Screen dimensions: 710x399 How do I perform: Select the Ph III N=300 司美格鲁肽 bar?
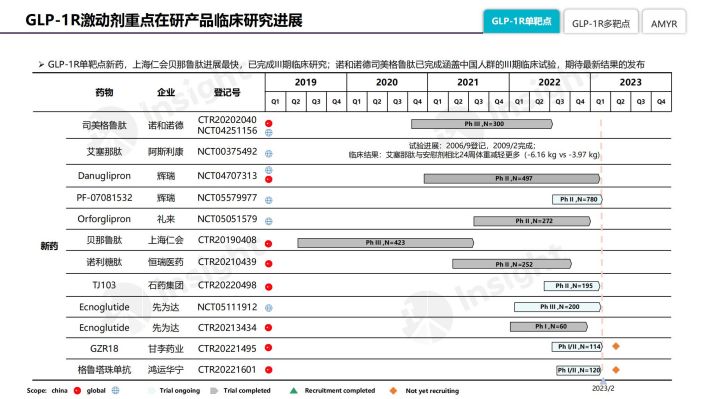tap(482, 124)
